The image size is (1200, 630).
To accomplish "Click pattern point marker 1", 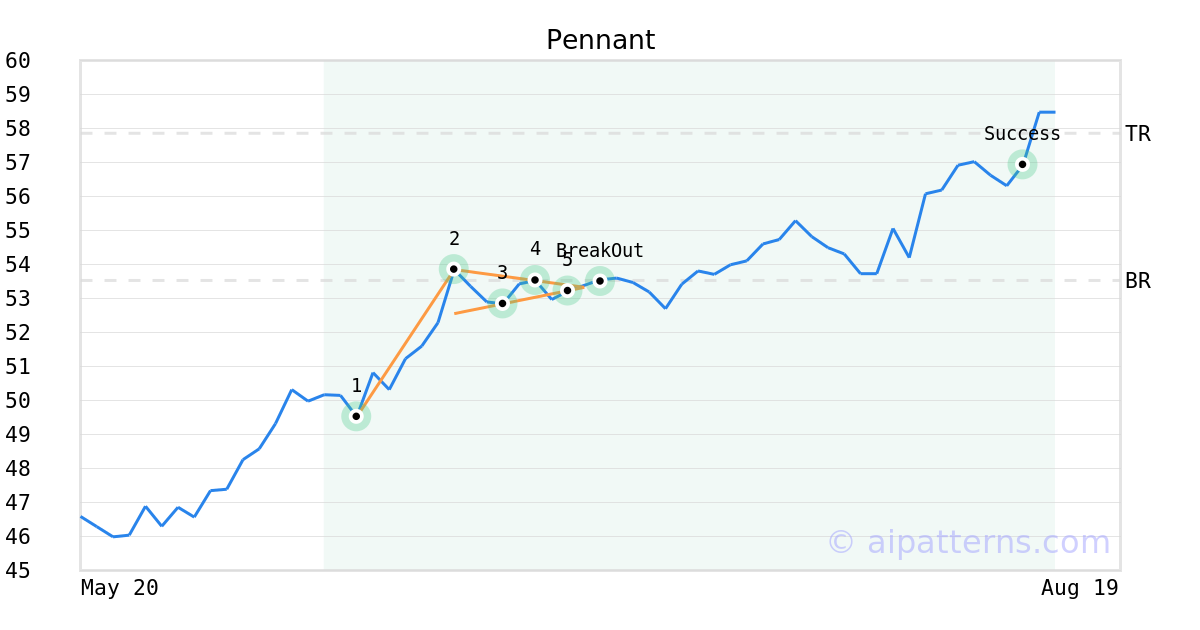I will [356, 416].
